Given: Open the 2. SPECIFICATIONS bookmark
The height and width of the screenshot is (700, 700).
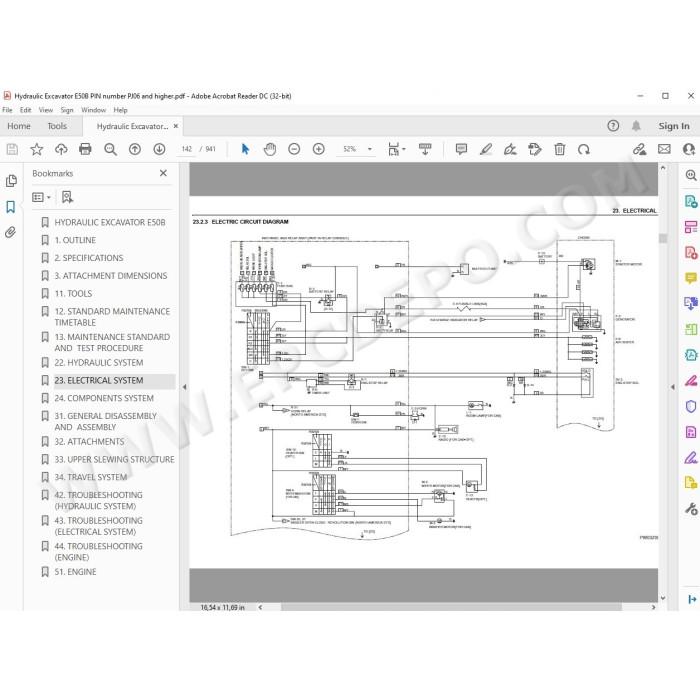Looking at the screenshot, I should coord(89,258).
